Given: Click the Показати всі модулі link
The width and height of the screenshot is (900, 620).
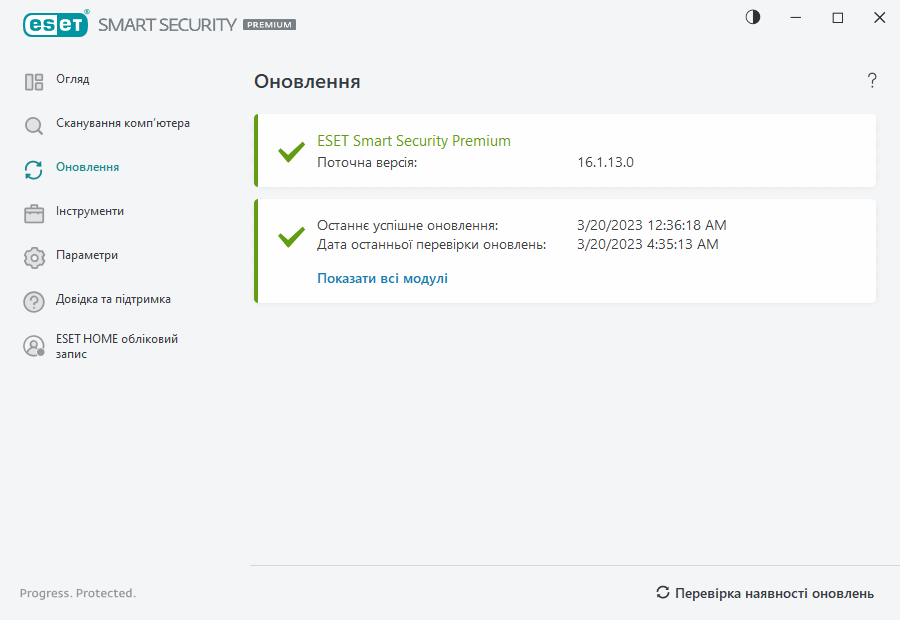Looking at the screenshot, I should (x=382, y=278).
